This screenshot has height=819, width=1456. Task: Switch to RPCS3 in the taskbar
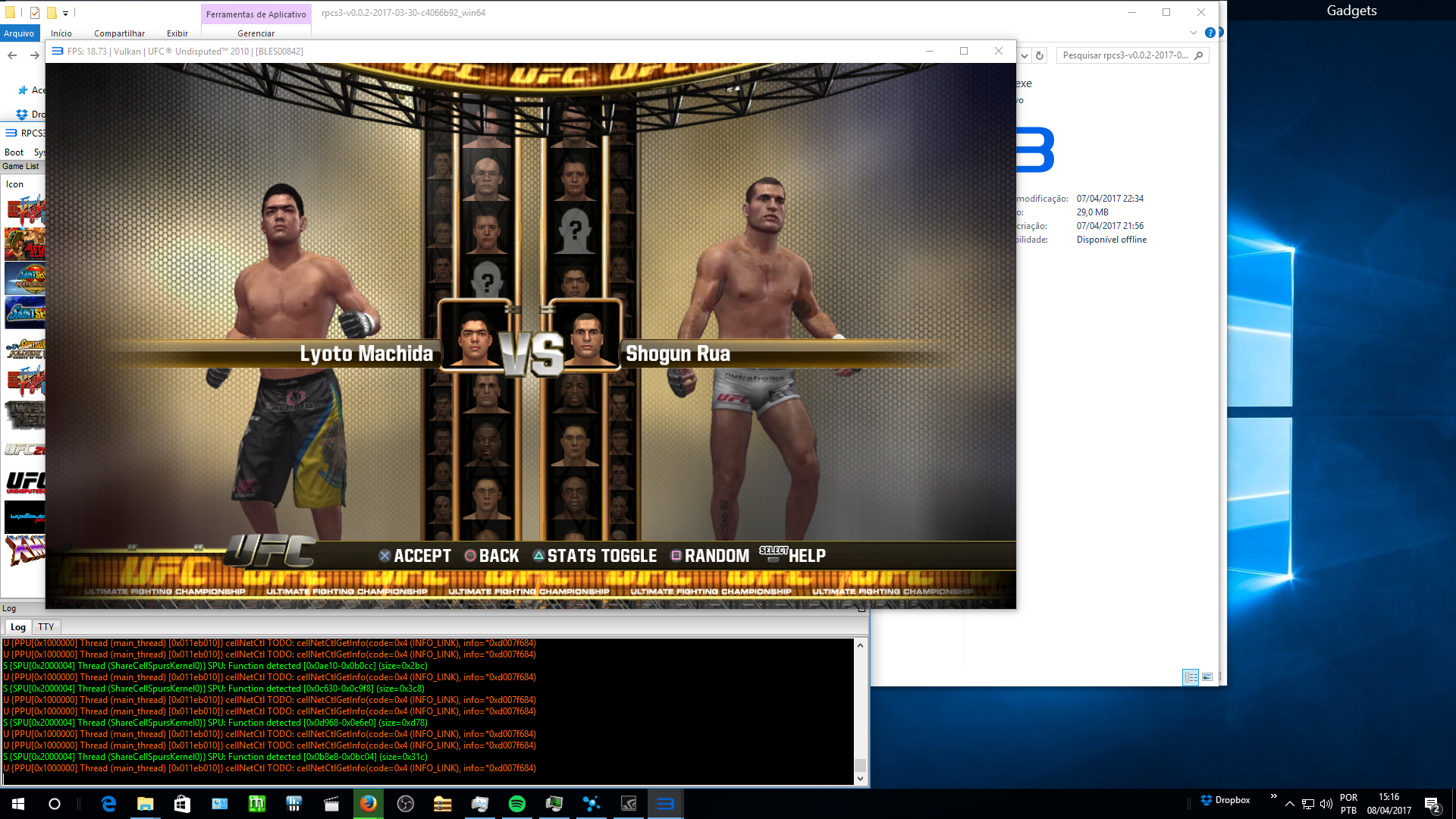click(x=665, y=804)
